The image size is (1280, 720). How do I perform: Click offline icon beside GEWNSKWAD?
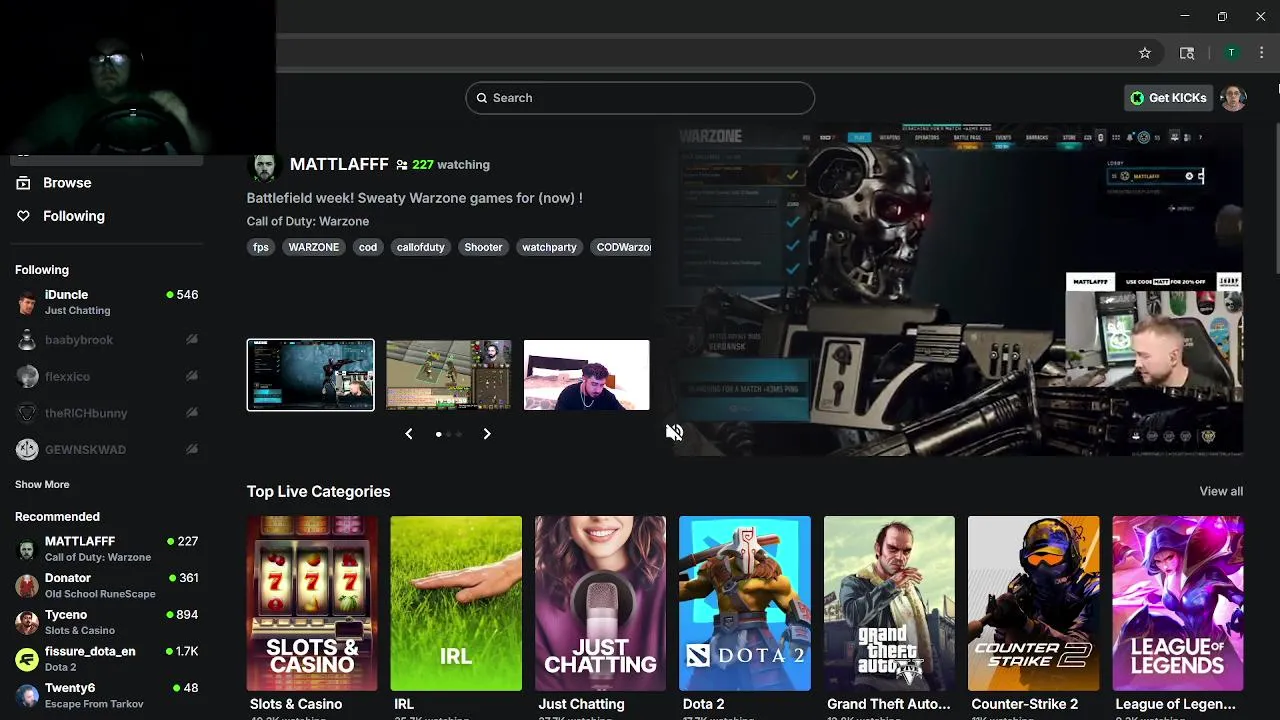(192, 450)
